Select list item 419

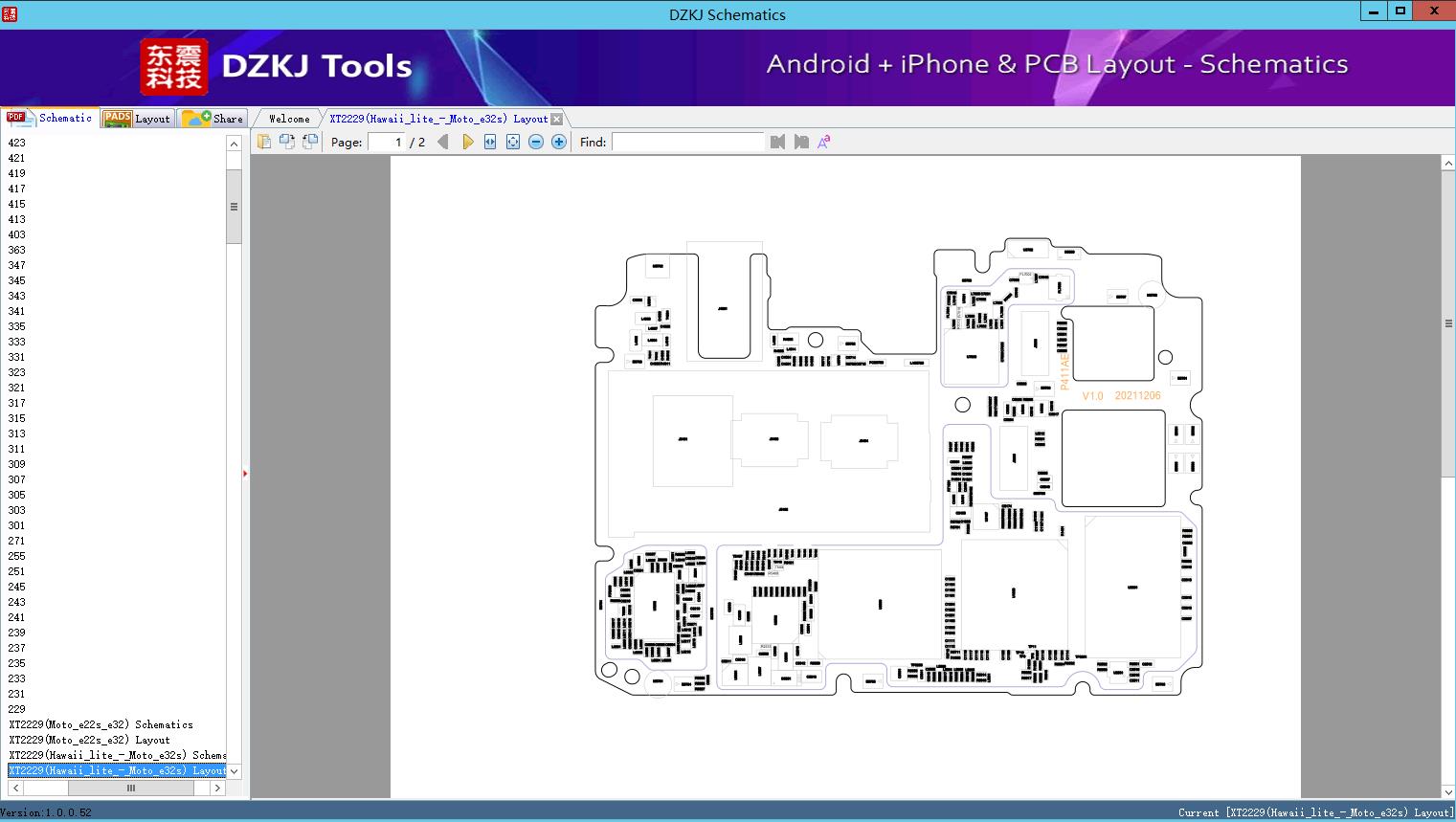17,173
